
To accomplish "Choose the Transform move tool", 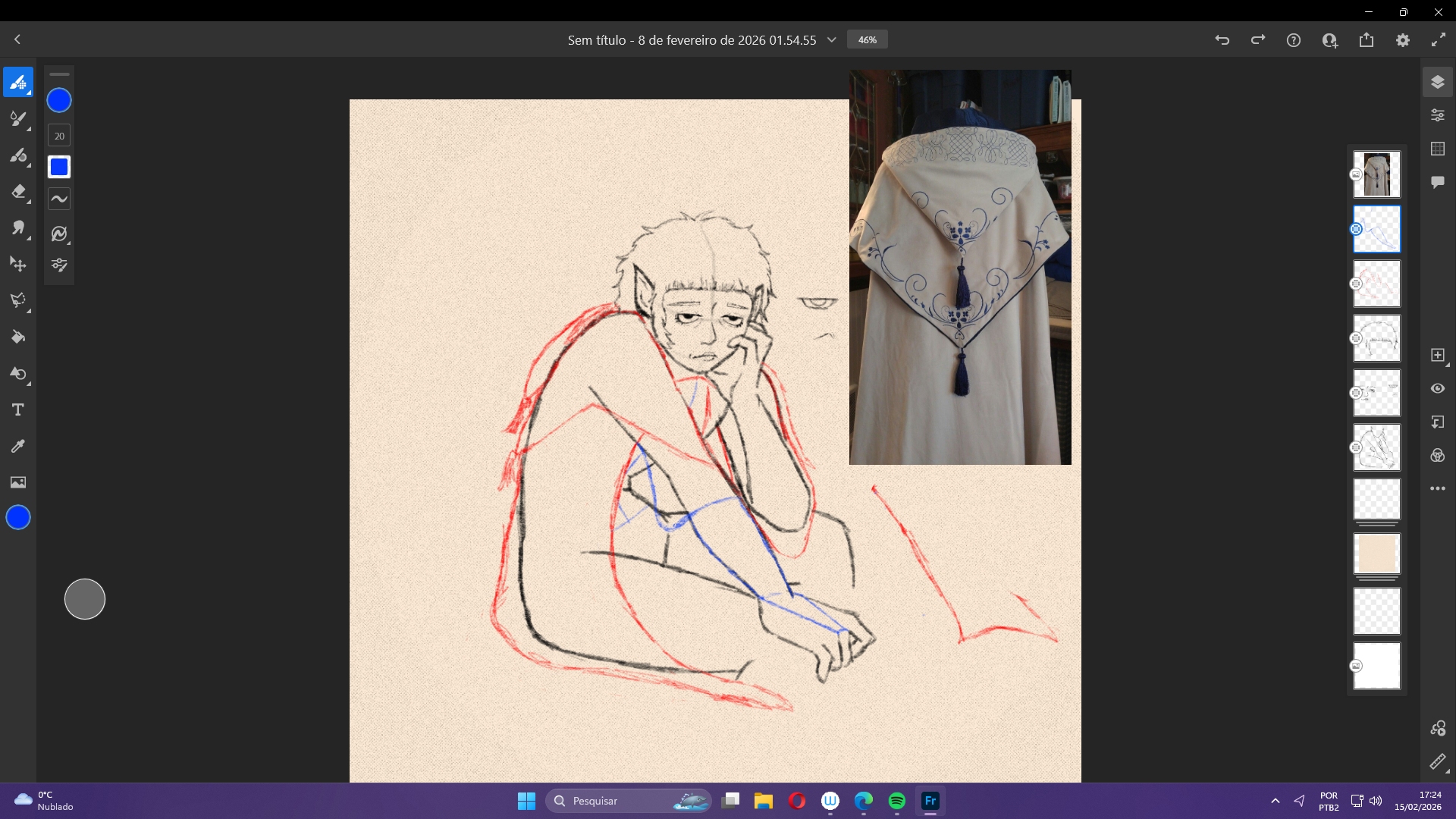I will [18, 264].
